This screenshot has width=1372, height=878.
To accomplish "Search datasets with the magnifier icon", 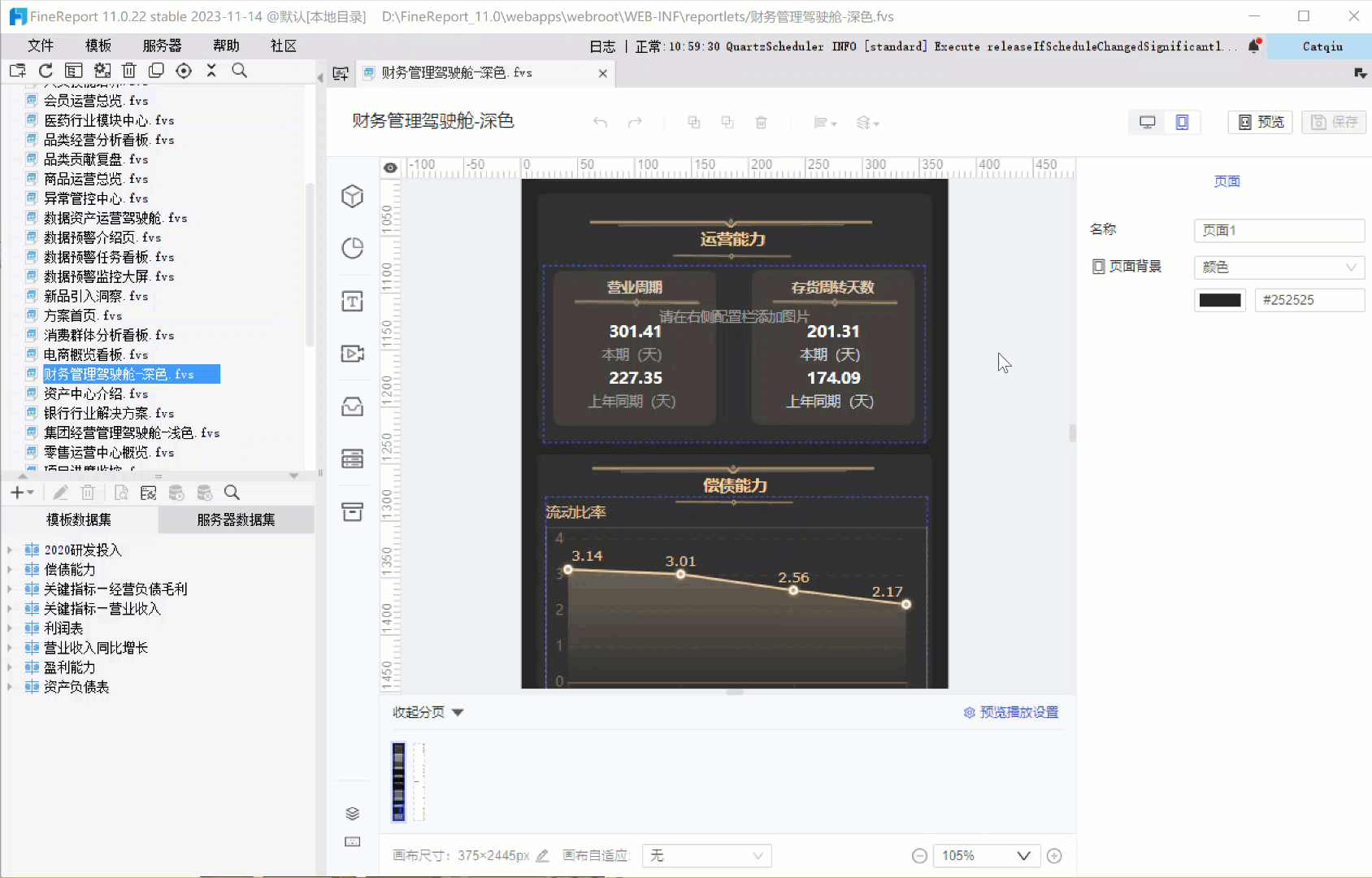I will (232, 493).
